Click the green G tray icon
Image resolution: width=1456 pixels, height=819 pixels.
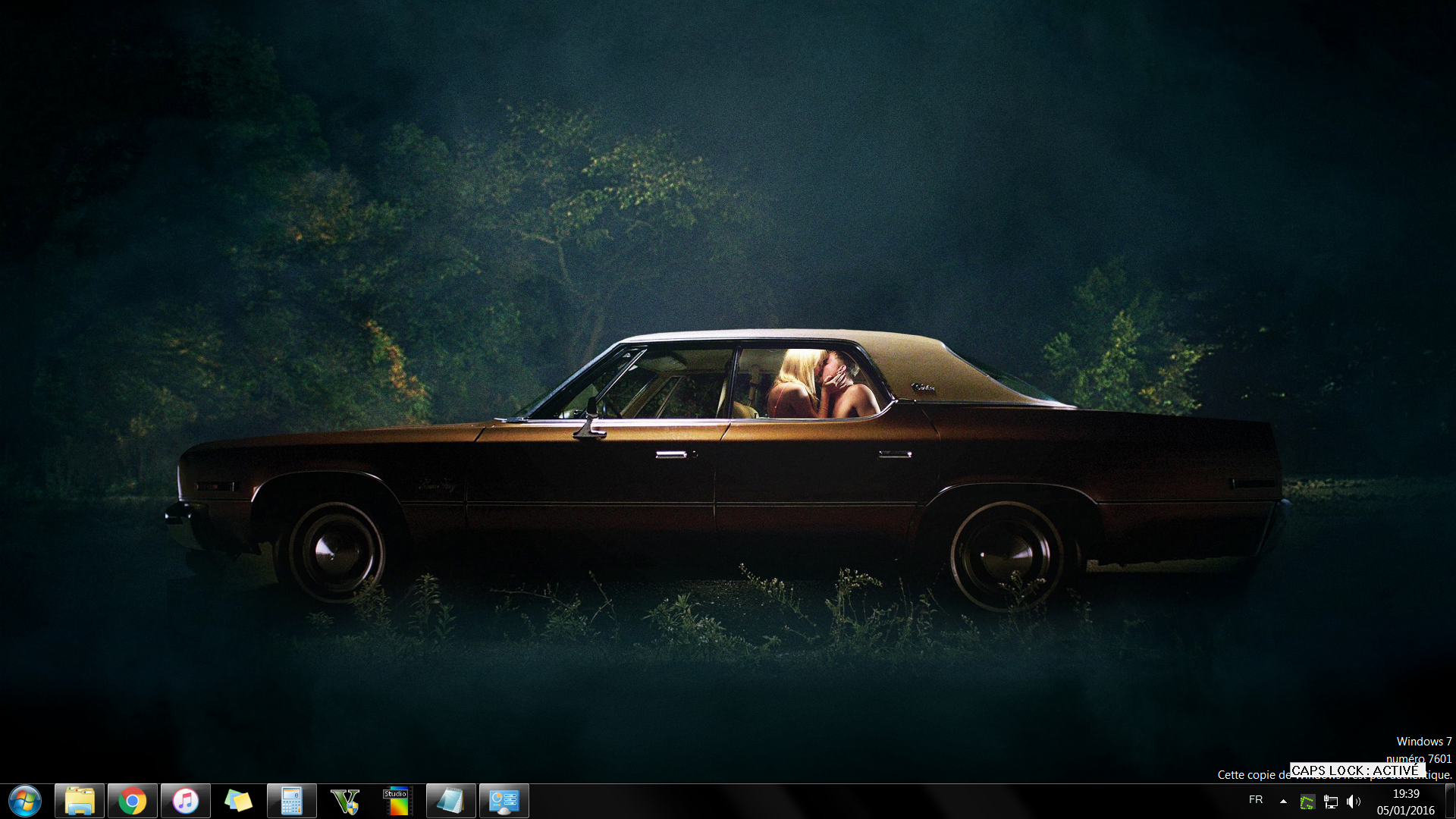click(x=1307, y=802)
